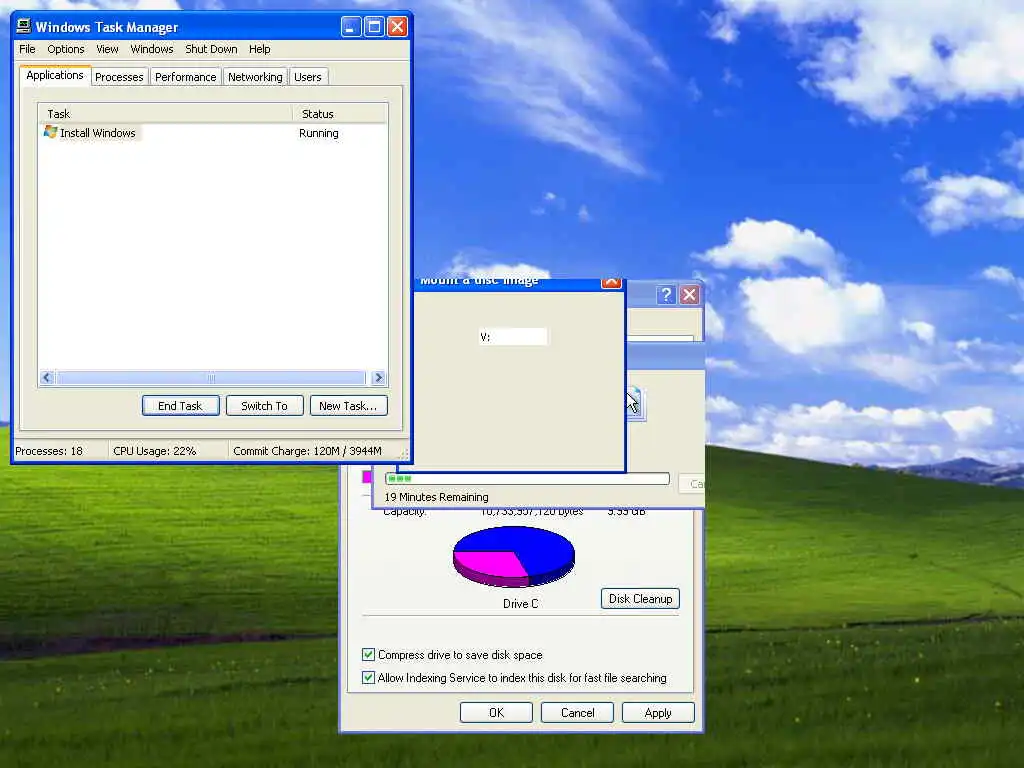Click the New Task... button
The image size is (1024, 768).
pyautogui.click(x=348, y=406)
